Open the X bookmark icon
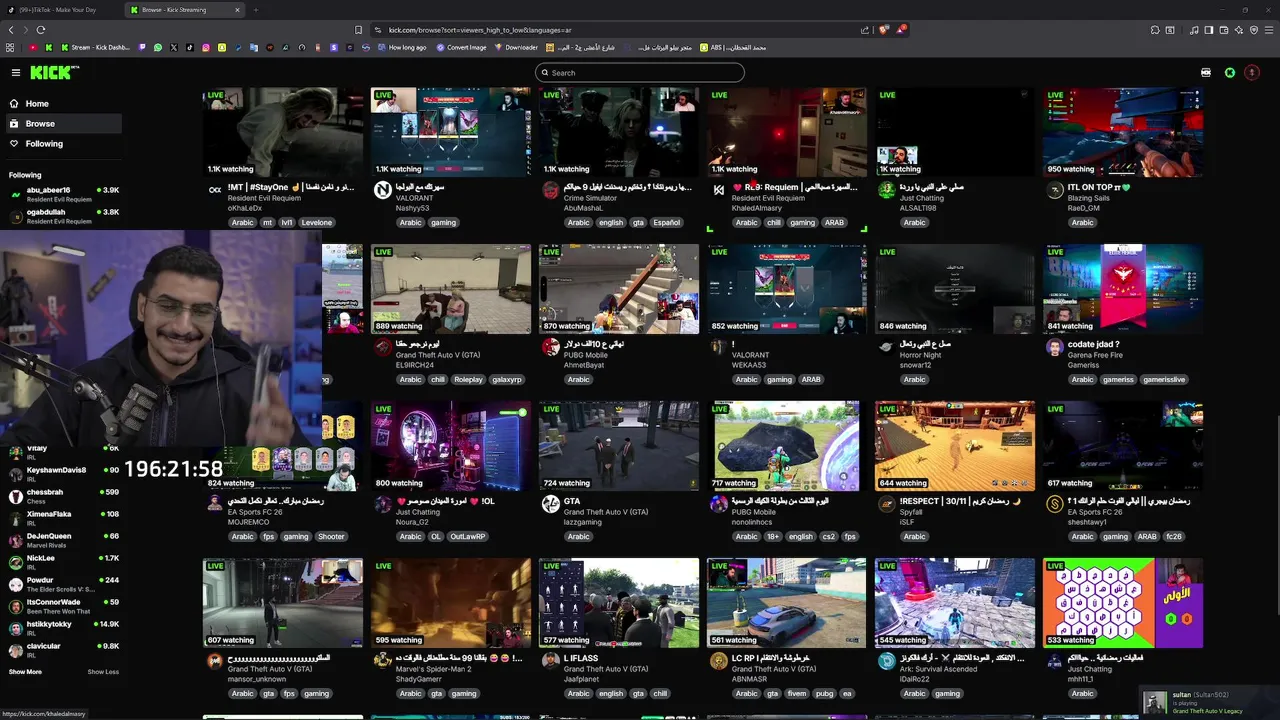 tap(174, 47)
